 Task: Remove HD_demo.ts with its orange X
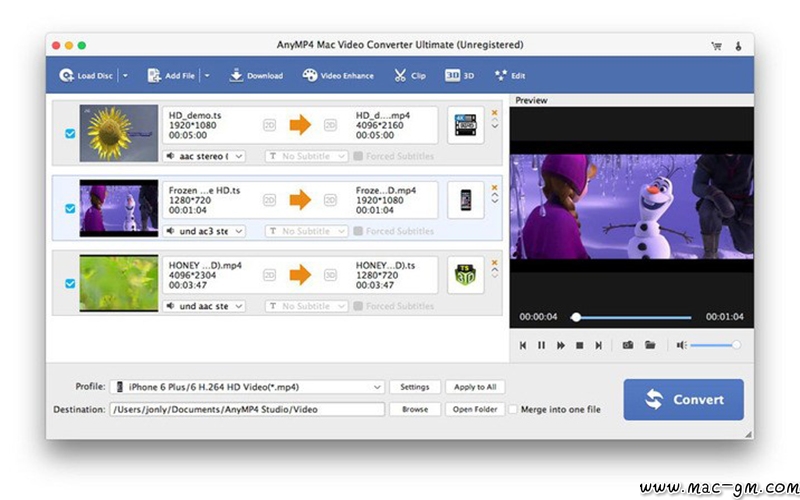pyautogui.click(x=494, y=113)
